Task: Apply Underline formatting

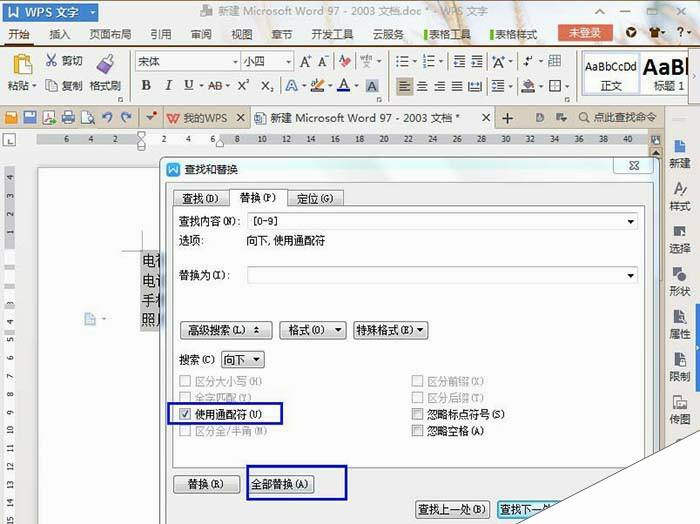Action: point(189,85)
